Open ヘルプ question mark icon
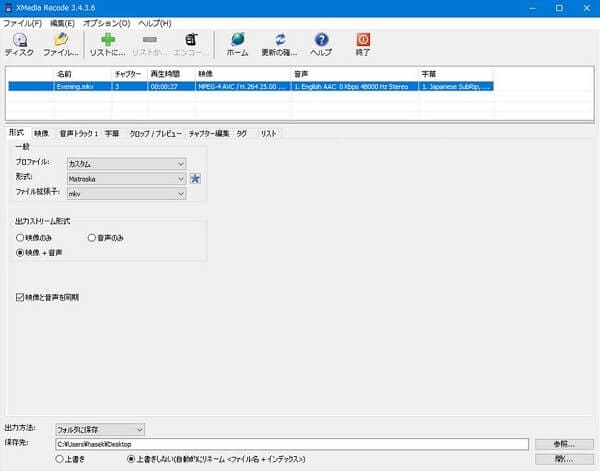 pos(321,45)
